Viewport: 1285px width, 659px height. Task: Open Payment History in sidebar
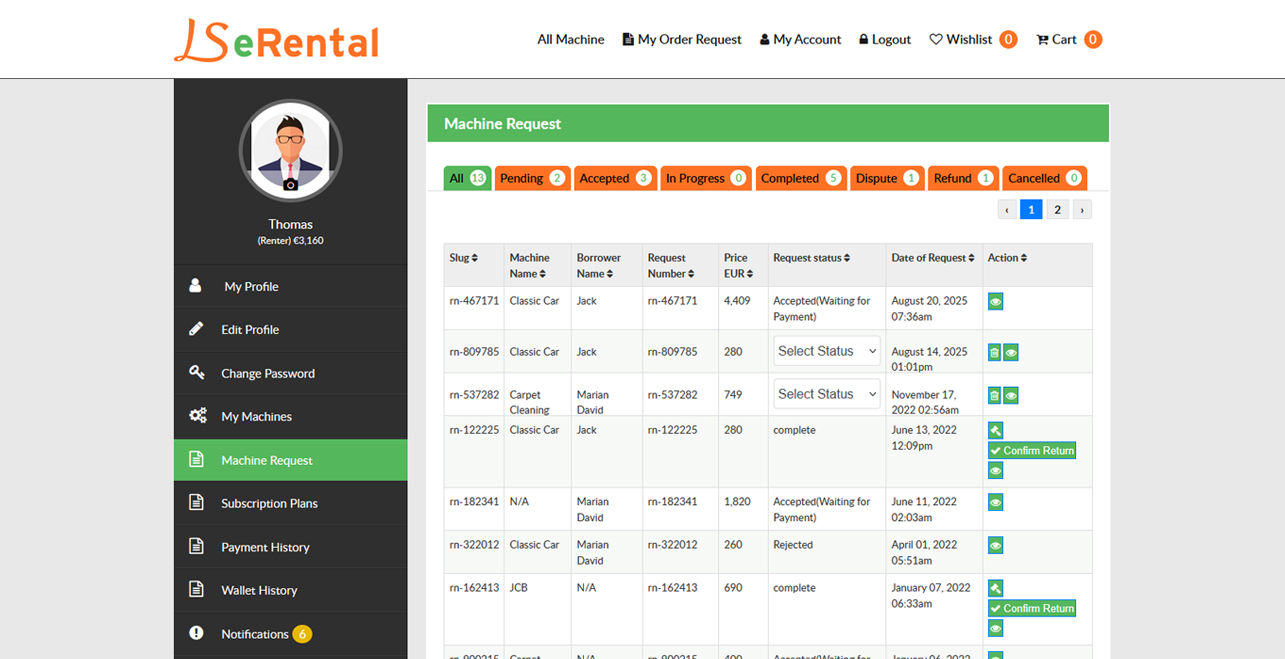tap(265, 547)
